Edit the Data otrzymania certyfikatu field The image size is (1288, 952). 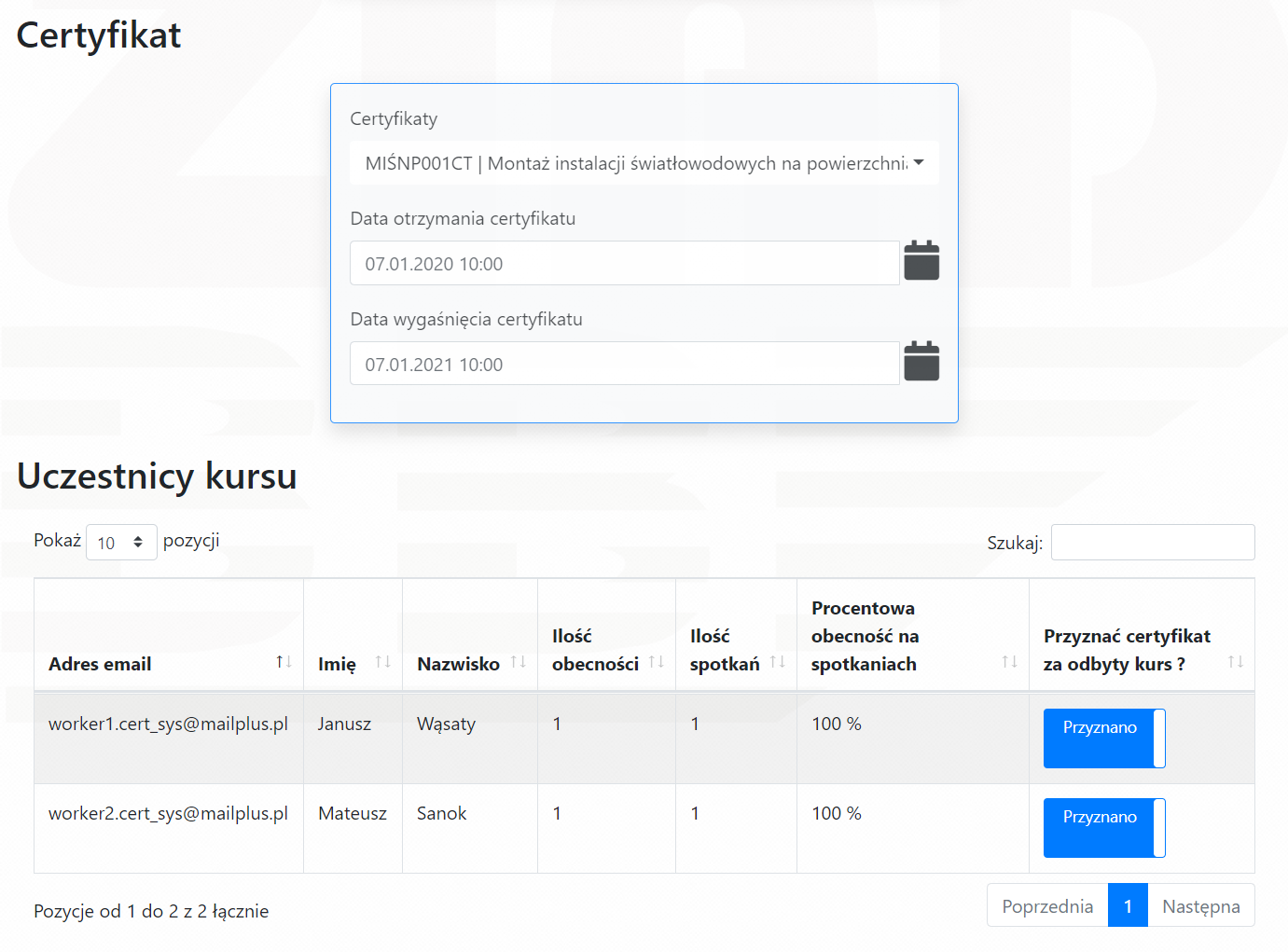pos(624,263)
